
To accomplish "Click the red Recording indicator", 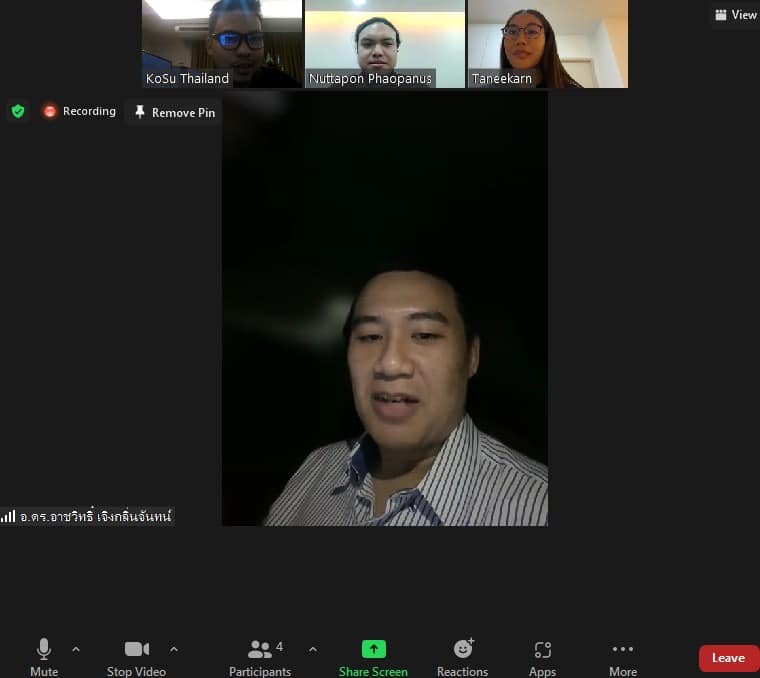I will pyautogui.click(x=79, y=112).
